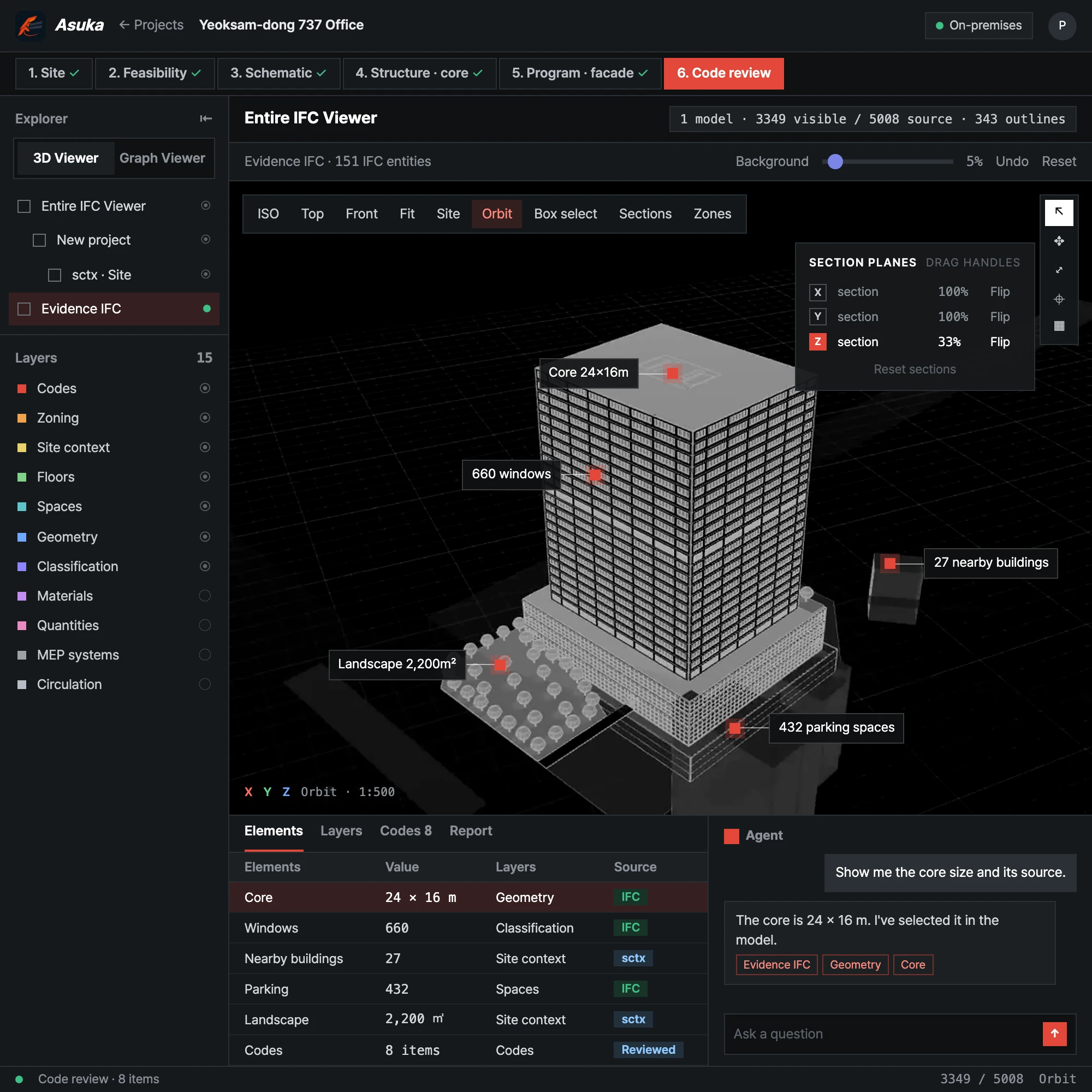This screenshot has width=1092, height=1092.
Task: Click the Evidence IFC tag in agent reply
Action: pos(776,965)
